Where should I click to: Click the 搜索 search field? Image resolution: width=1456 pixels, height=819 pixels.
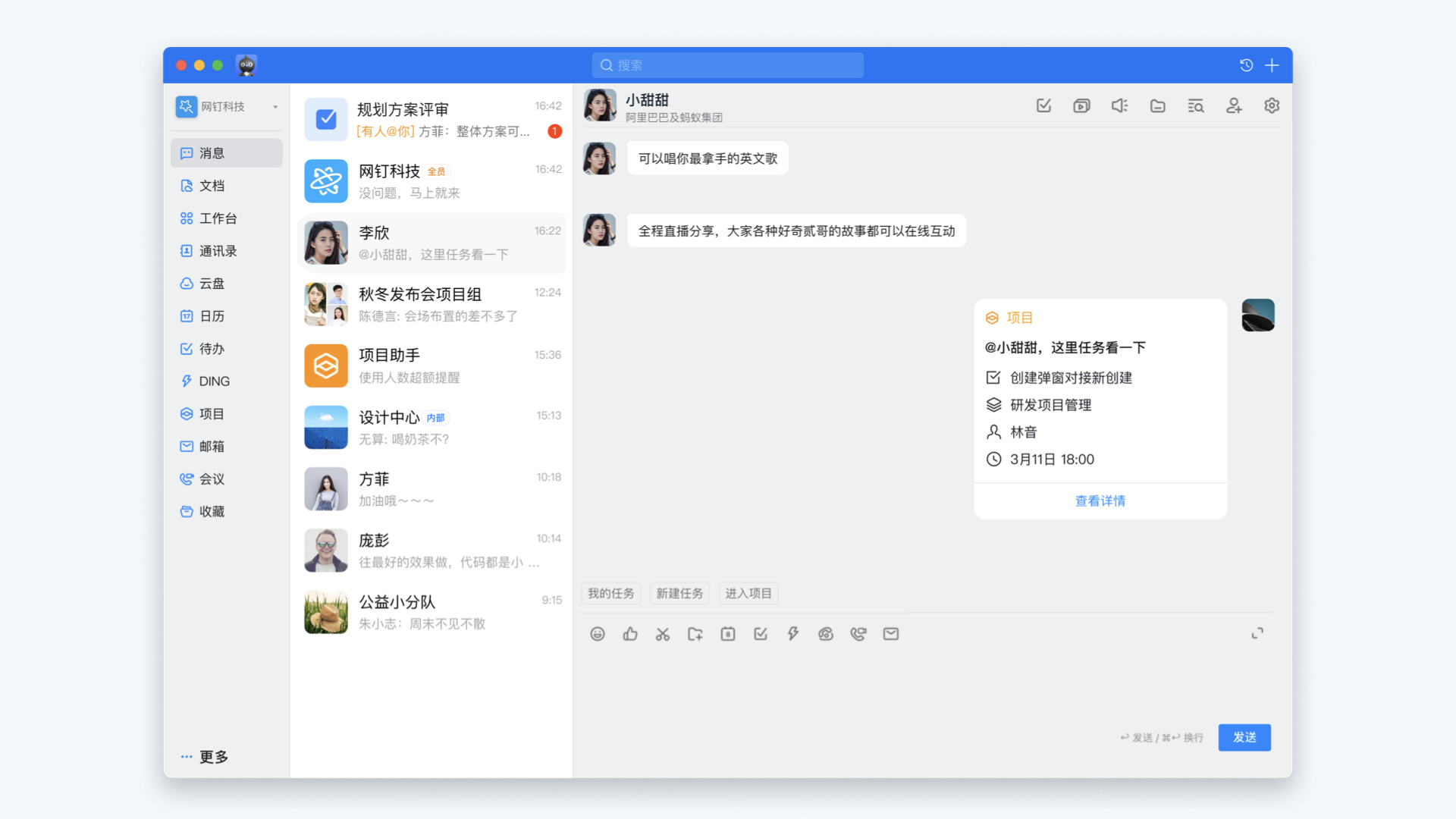click(728, 65)
